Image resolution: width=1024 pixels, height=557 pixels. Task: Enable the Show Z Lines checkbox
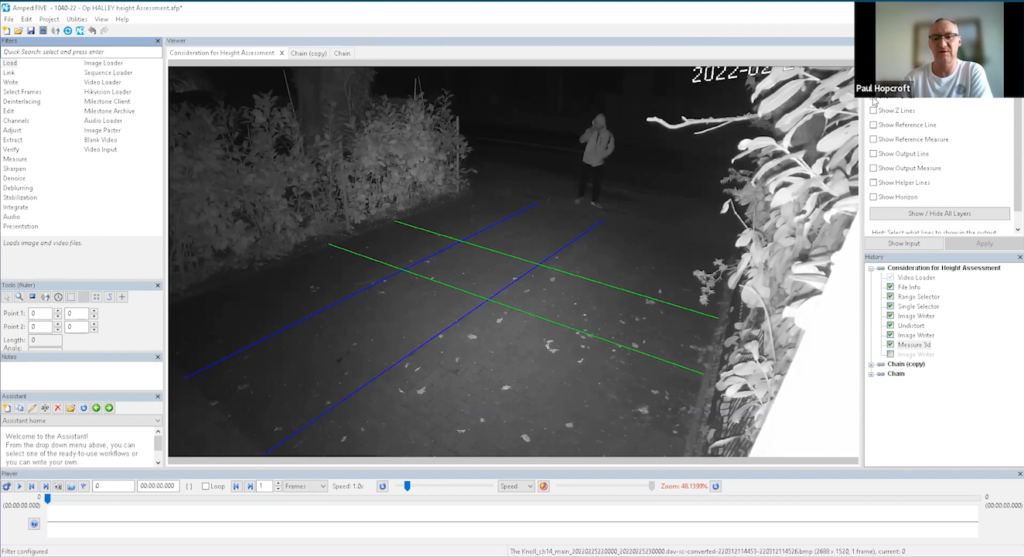click(873, 110)
